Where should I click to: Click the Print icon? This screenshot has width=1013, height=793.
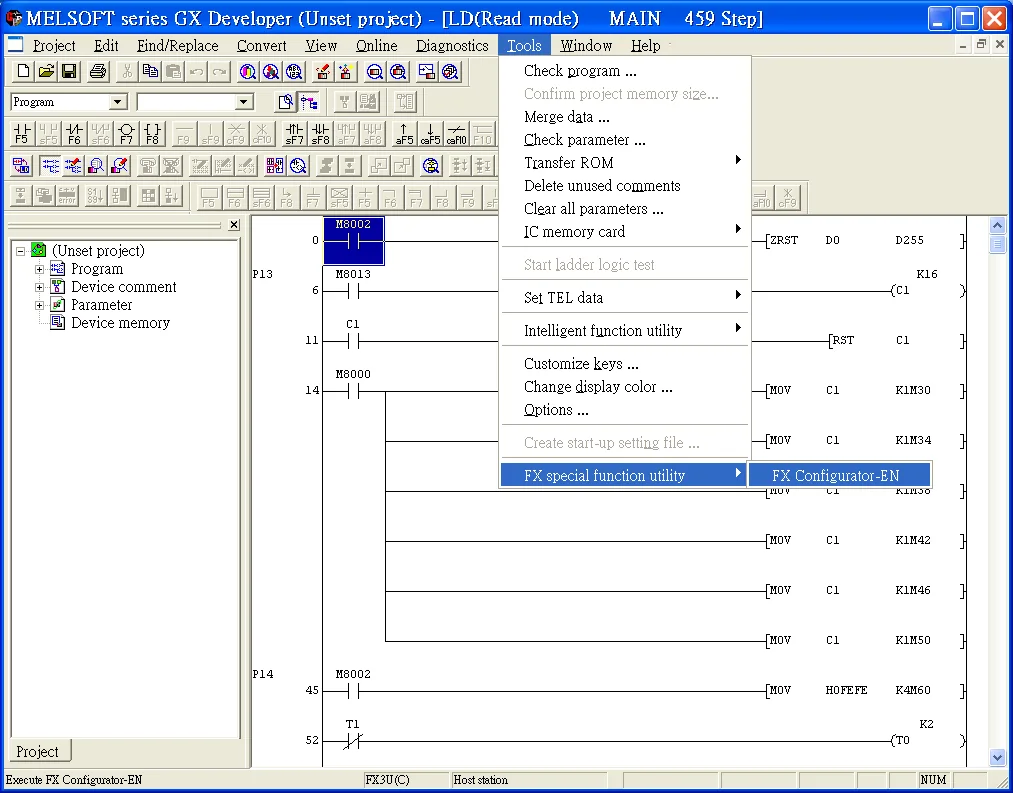tap(98, 71)
